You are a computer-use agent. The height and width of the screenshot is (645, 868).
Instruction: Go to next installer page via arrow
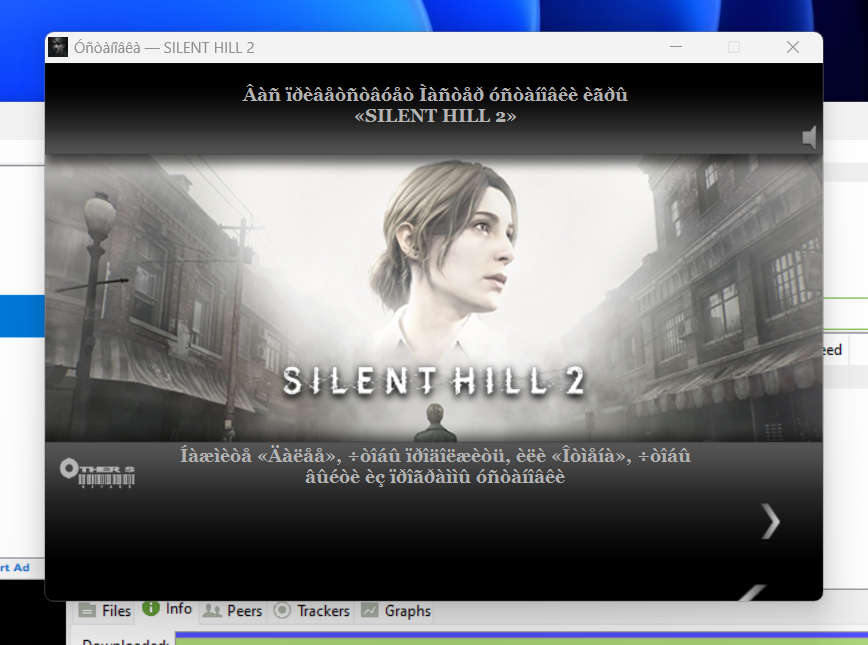771,521
